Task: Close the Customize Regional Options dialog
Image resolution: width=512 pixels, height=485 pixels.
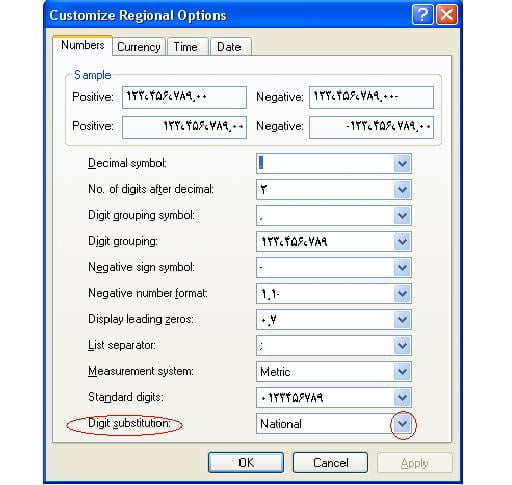Action: [447, 15]
